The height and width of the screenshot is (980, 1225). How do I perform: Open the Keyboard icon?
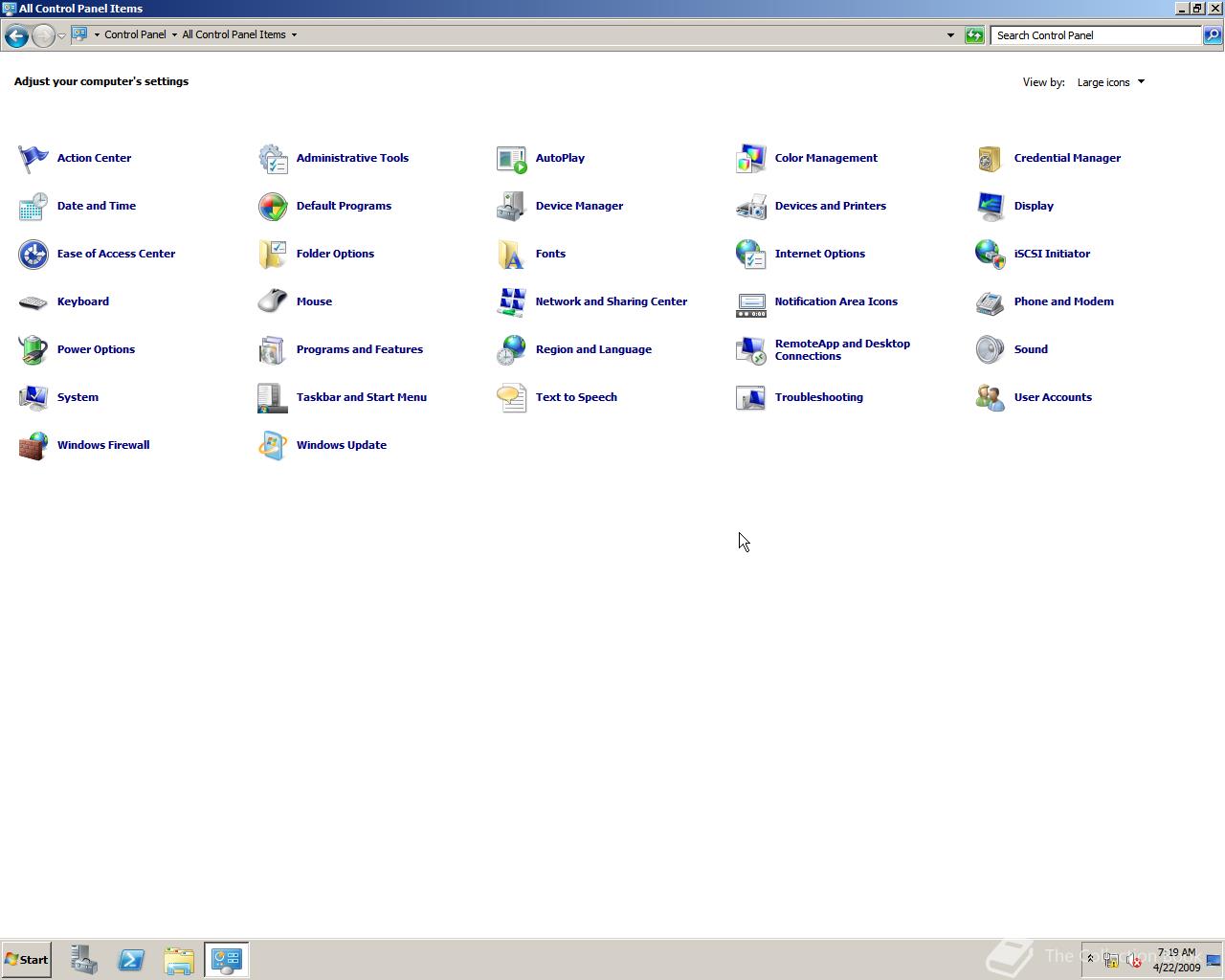point(33,302)
